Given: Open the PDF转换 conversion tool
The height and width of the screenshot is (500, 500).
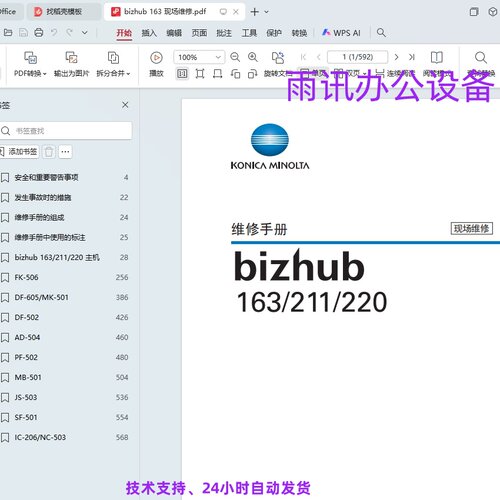Looking at the screenshot, I should point(30,64).
